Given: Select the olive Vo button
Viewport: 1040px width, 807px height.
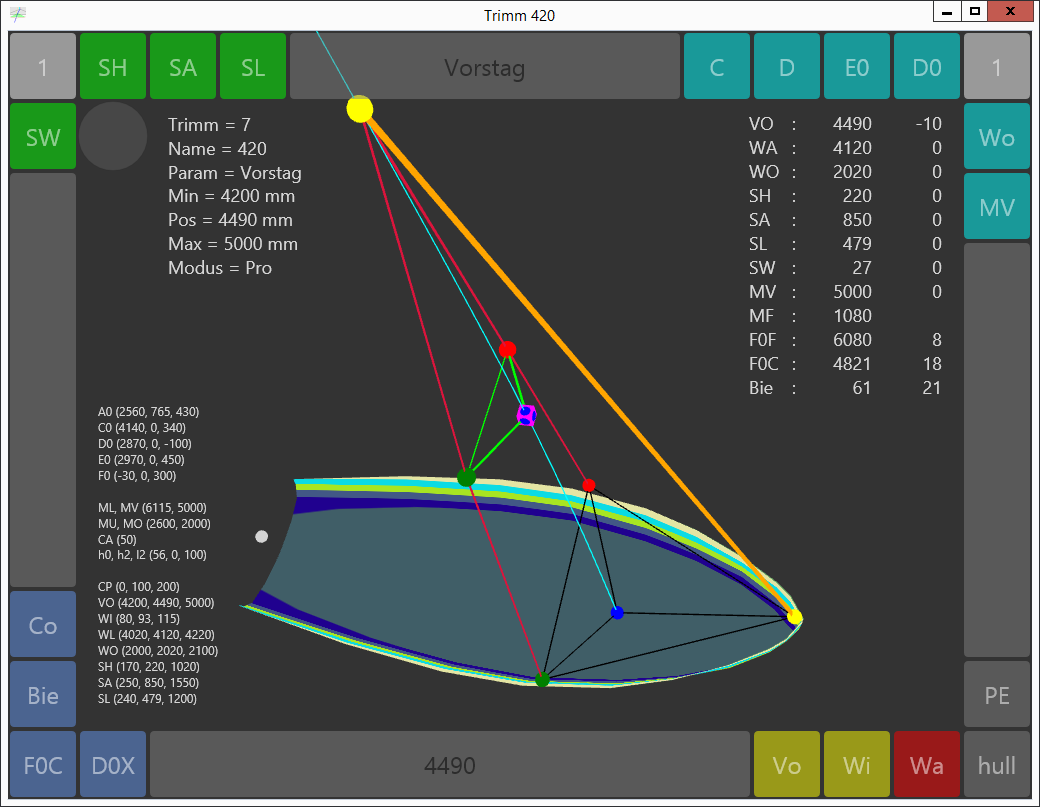Looking at the screenshot, I should (x=787, y=765).
